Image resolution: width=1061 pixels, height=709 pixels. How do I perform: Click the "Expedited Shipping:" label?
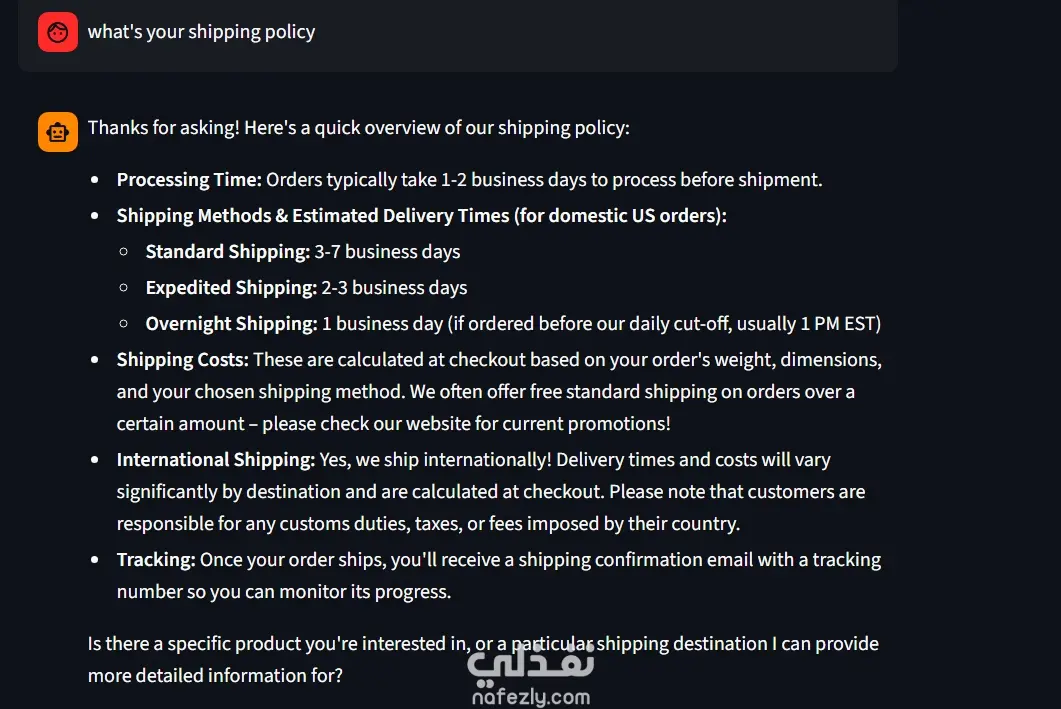point(231,288)
